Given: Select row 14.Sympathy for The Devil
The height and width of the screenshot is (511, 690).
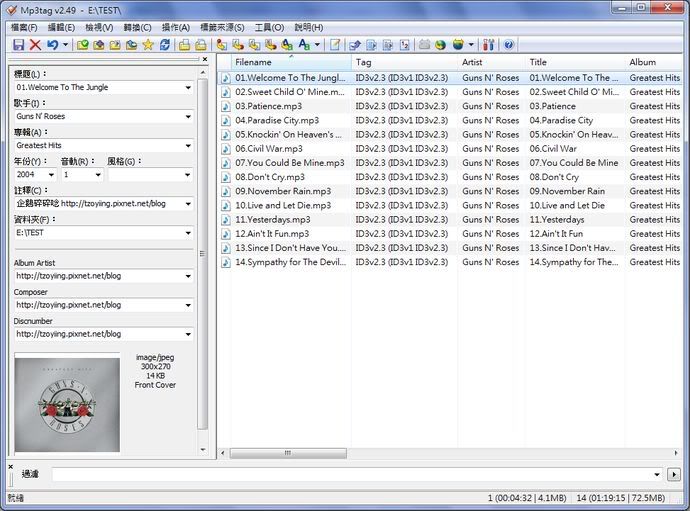Looking at the screenshot, I should (449, 262).
